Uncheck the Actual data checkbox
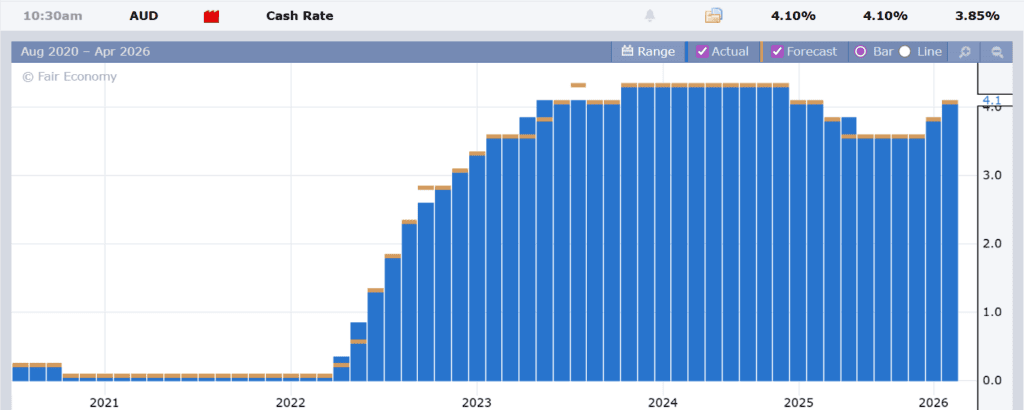 703,52
